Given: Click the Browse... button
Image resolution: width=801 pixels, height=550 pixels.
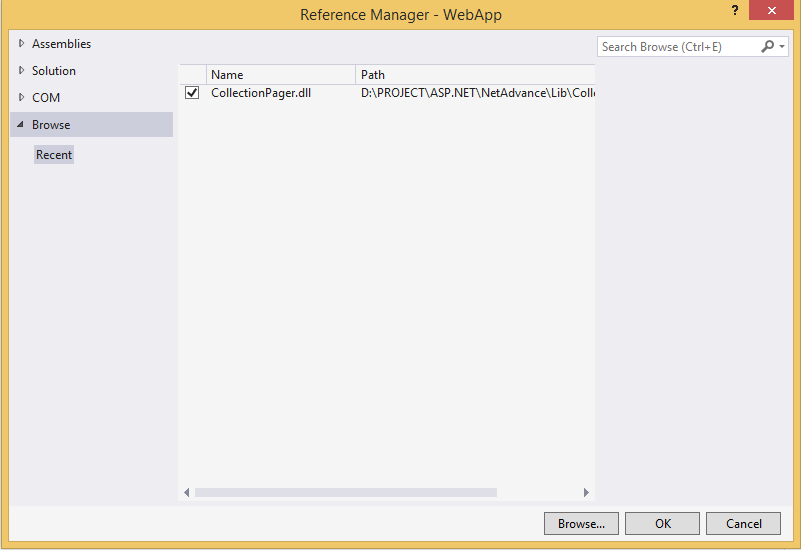Looking at the screenshot, I should pos(581,523).
